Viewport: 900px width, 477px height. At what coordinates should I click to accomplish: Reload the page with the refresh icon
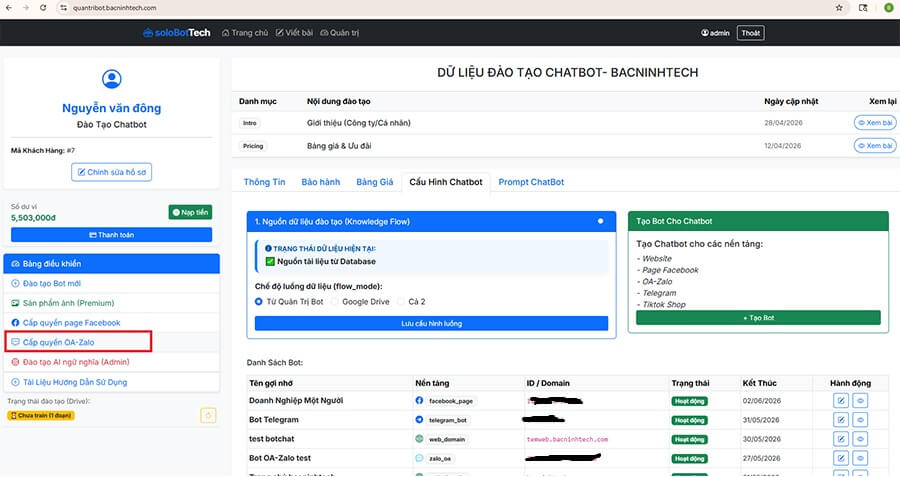click(x=43, y=8)
